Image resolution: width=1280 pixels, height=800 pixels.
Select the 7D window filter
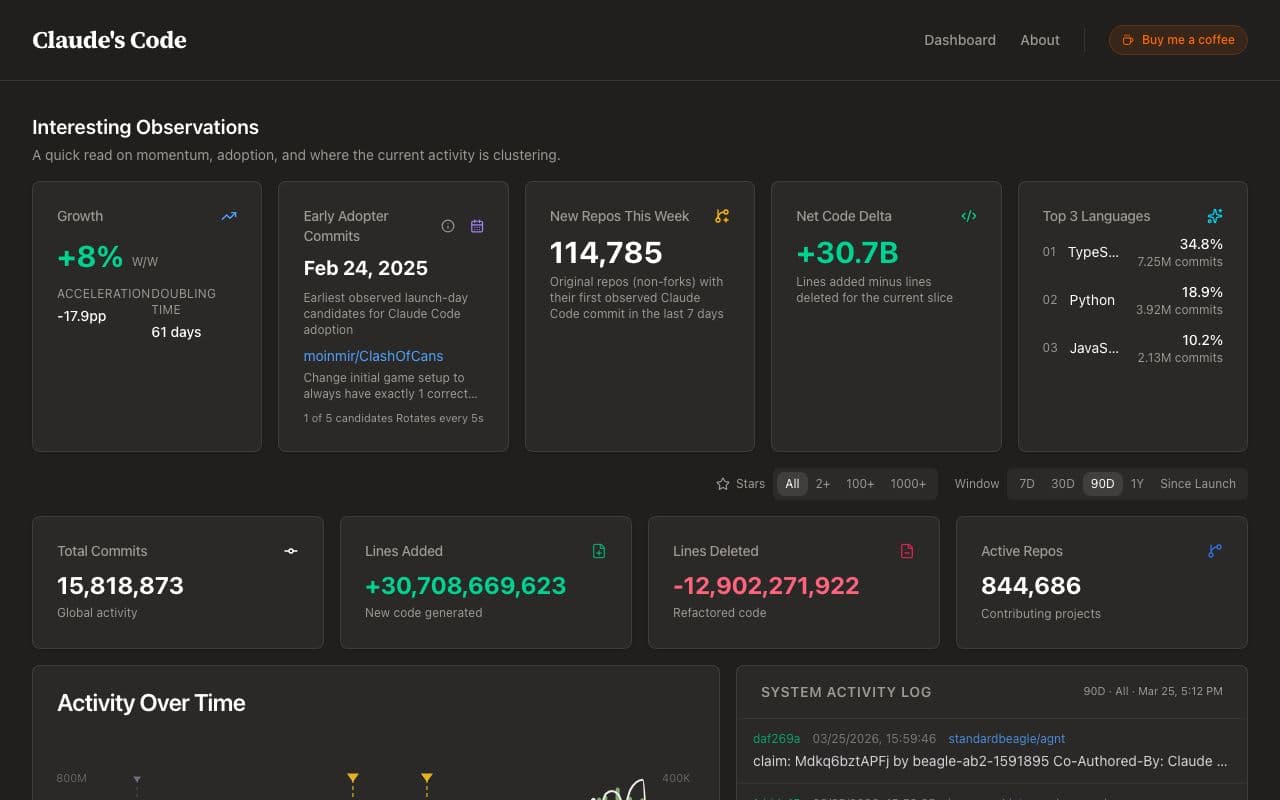pos(1026,484)
